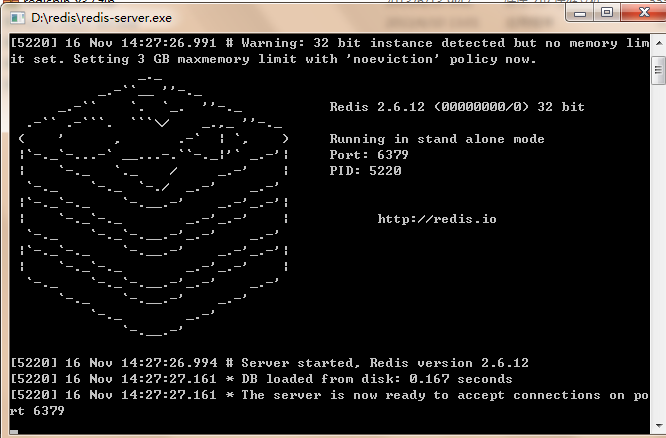The image size is (666, 438).
Task: Click the scrollbar down arrow
Action: coord(658,426)
